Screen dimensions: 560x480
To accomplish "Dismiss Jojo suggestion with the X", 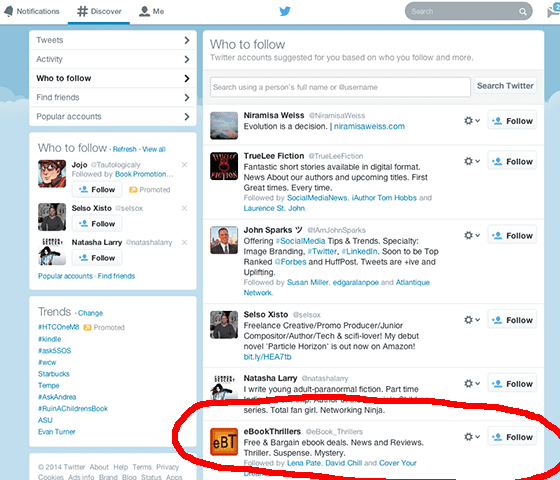I will 184,165.
